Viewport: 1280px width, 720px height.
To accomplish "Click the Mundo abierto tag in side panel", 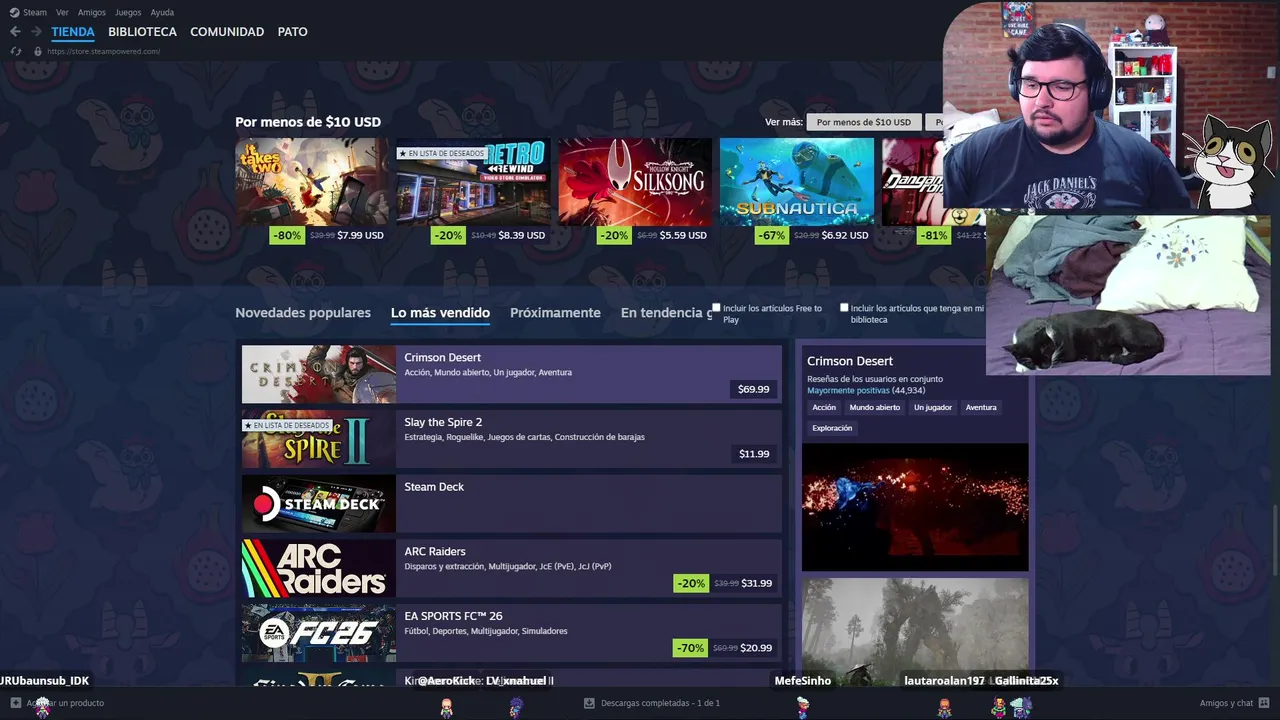I will pyautogui.click(x=875, y=407).
